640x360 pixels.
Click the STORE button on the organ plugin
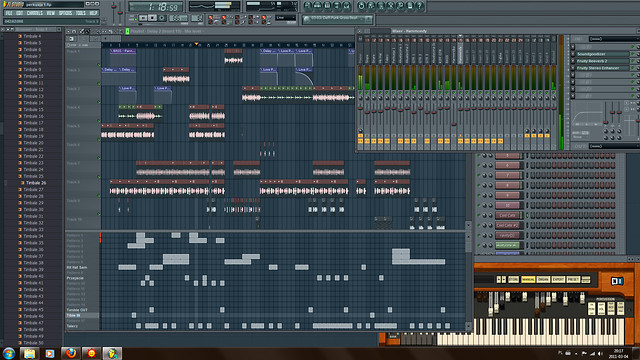click(x=513, y=280)
